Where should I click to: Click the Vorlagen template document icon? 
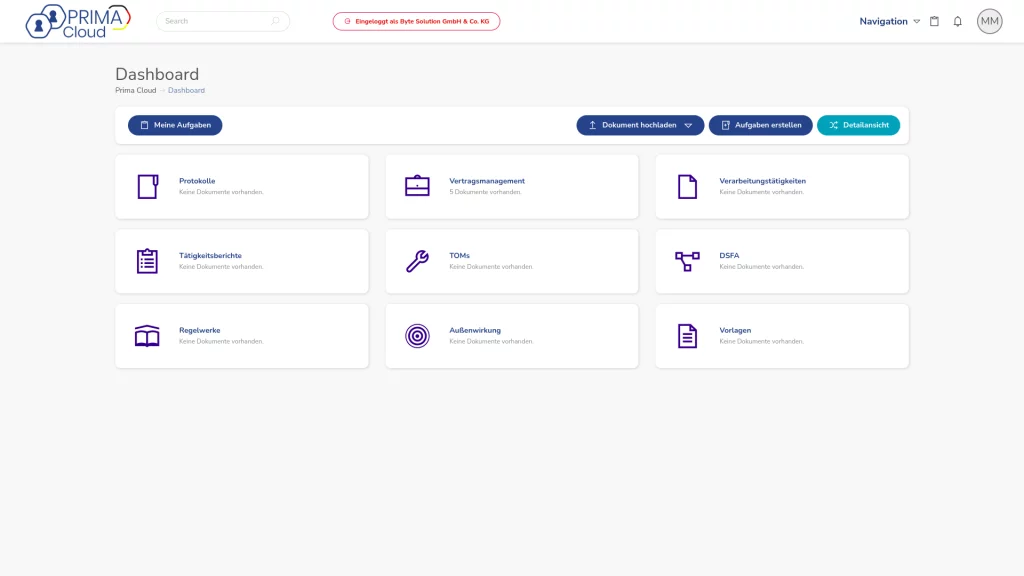click(687, 336)
